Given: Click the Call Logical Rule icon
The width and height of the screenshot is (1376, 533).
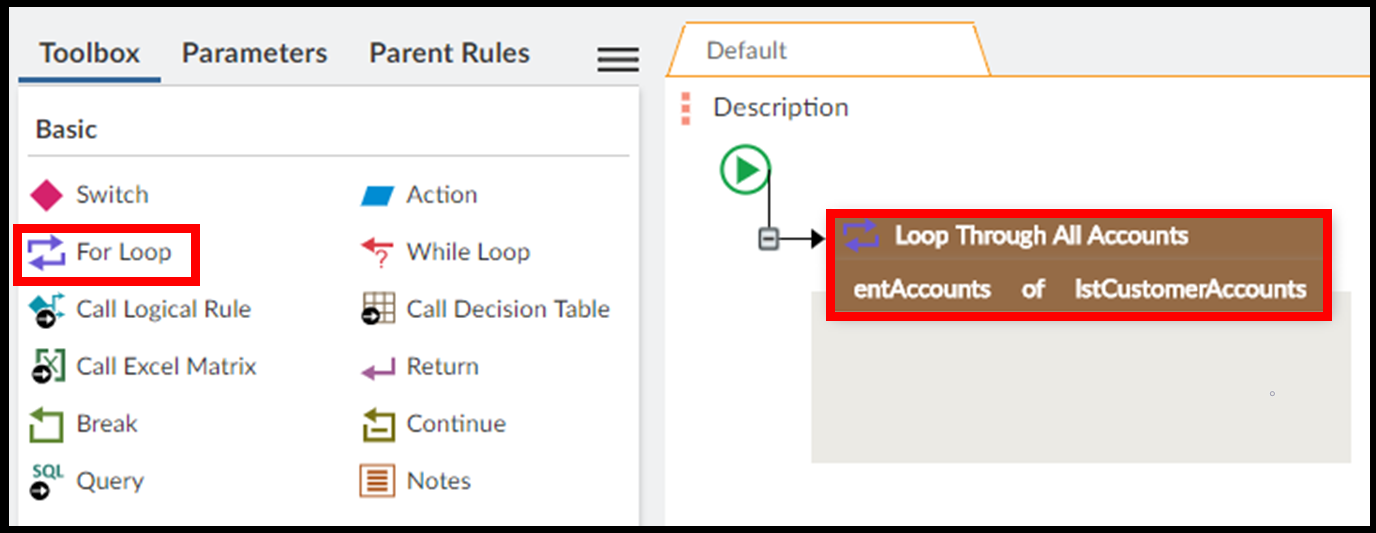Looking at the screenshot, I should (x=47, y=310).
